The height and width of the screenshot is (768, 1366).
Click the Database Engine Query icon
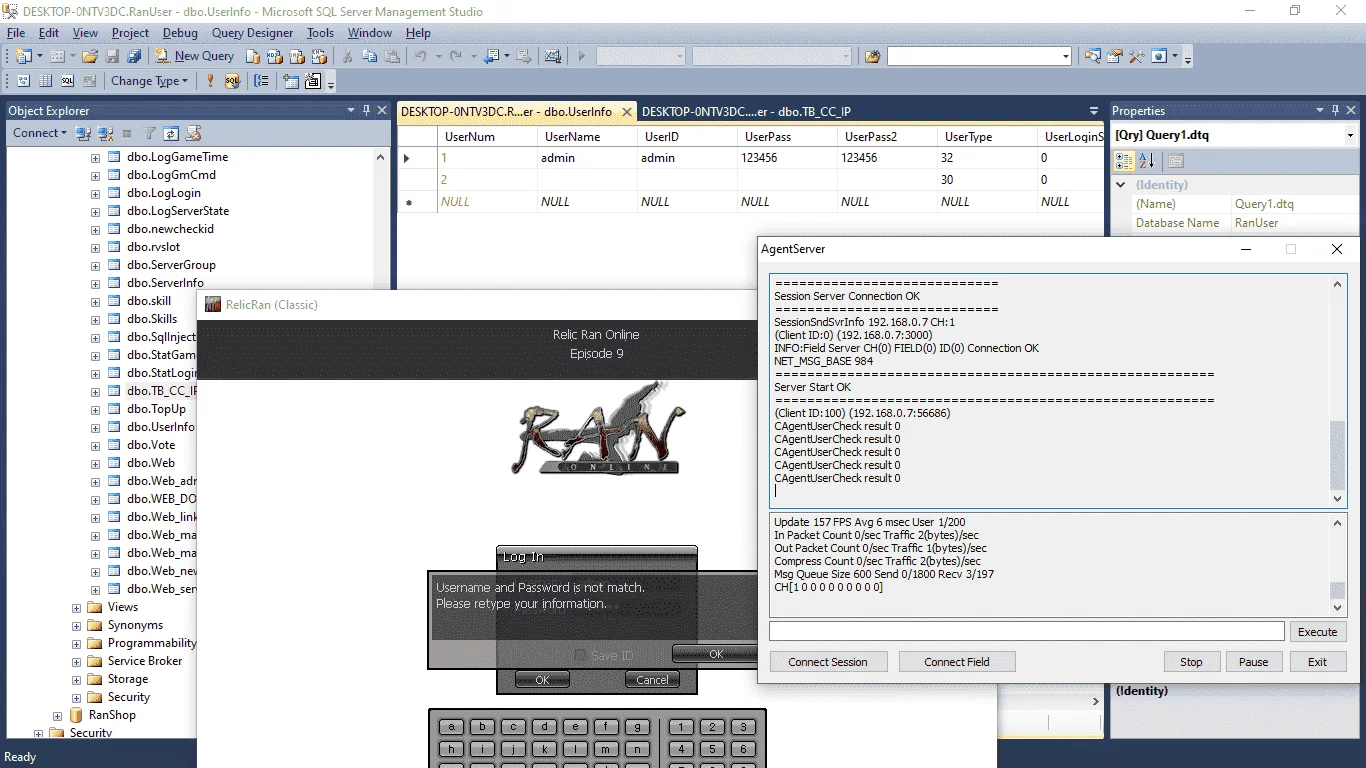[x=252, y=56]
